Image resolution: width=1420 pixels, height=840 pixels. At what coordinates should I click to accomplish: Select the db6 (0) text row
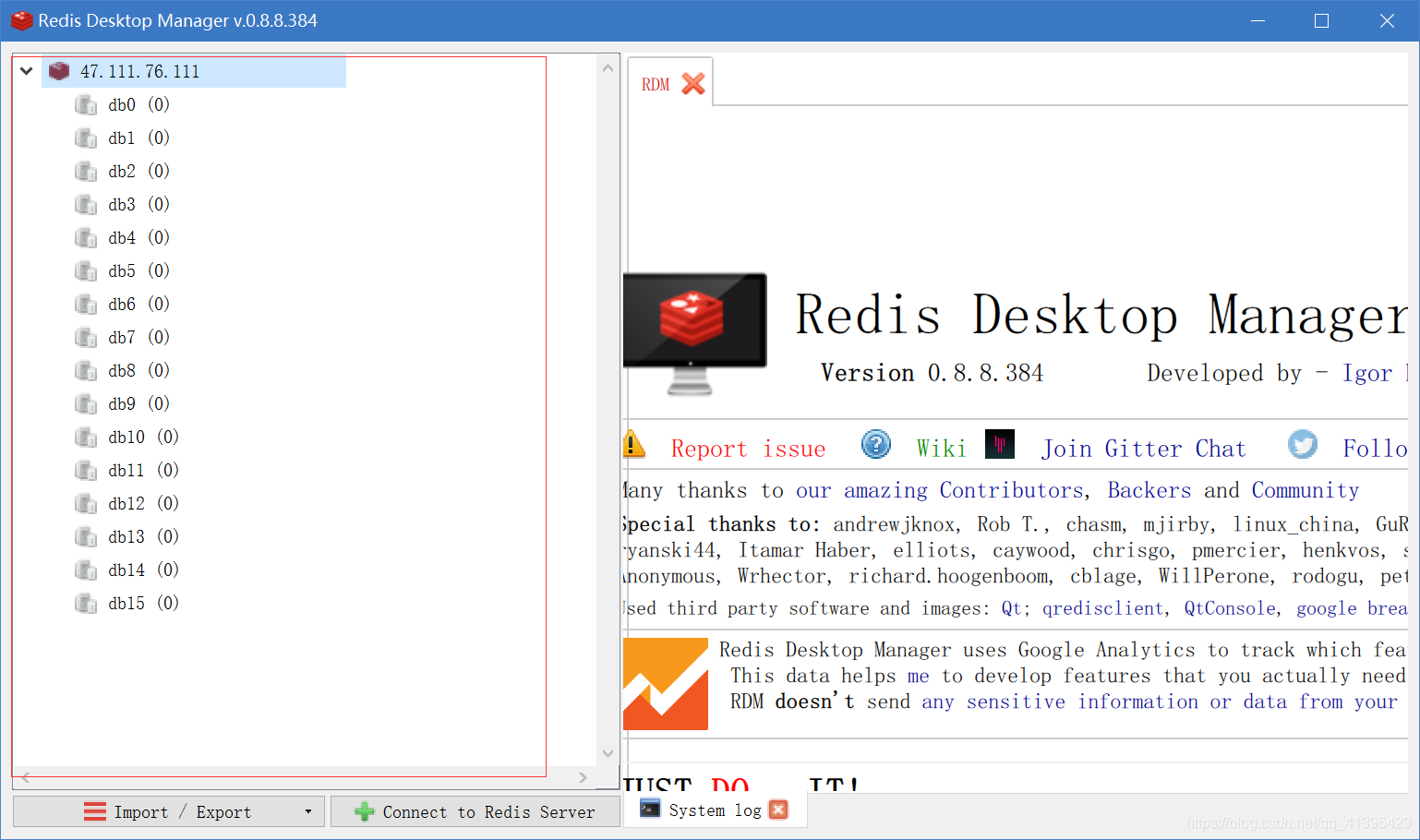click(x=139, y=305)
